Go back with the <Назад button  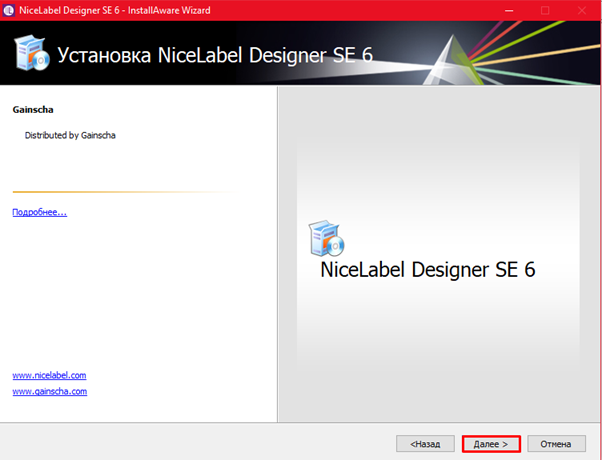pos(425,444)
